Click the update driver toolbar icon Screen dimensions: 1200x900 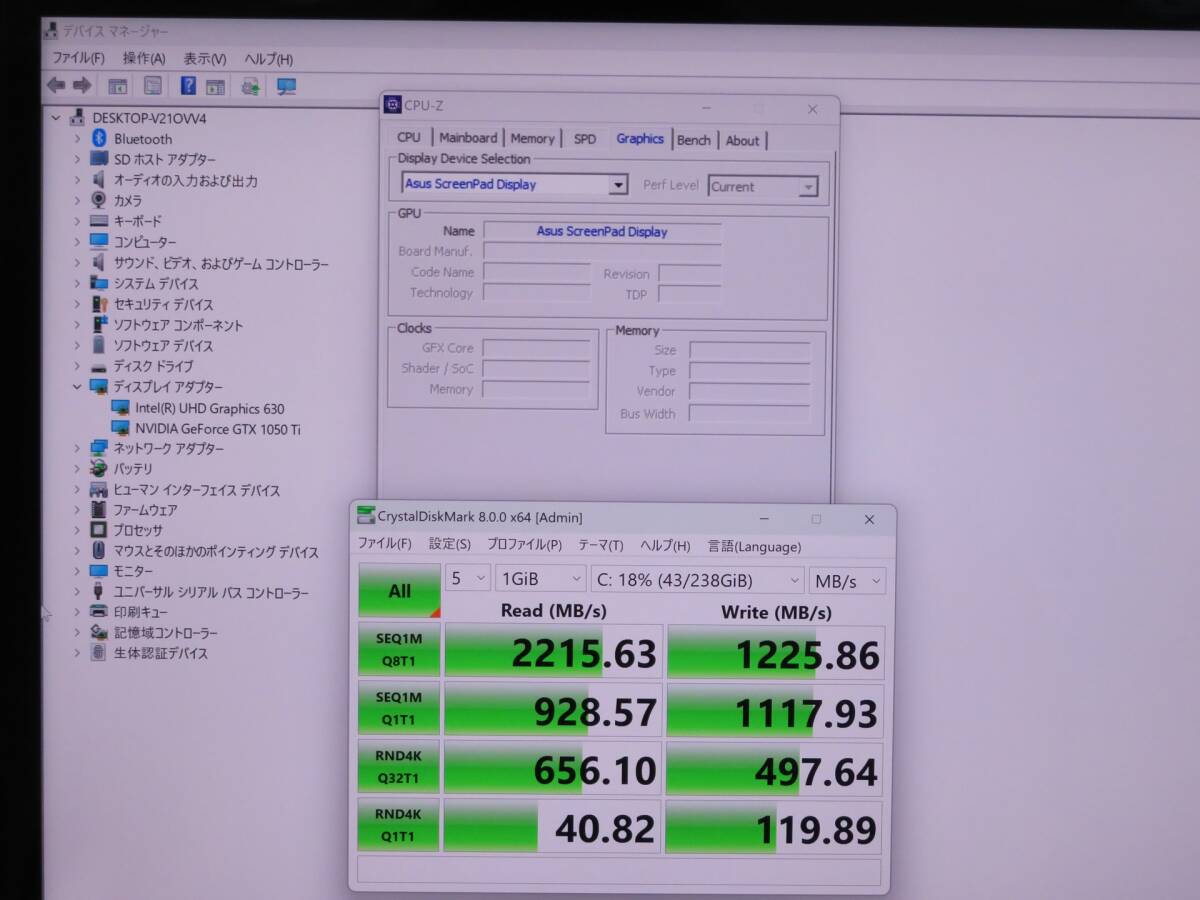[251, 86]
